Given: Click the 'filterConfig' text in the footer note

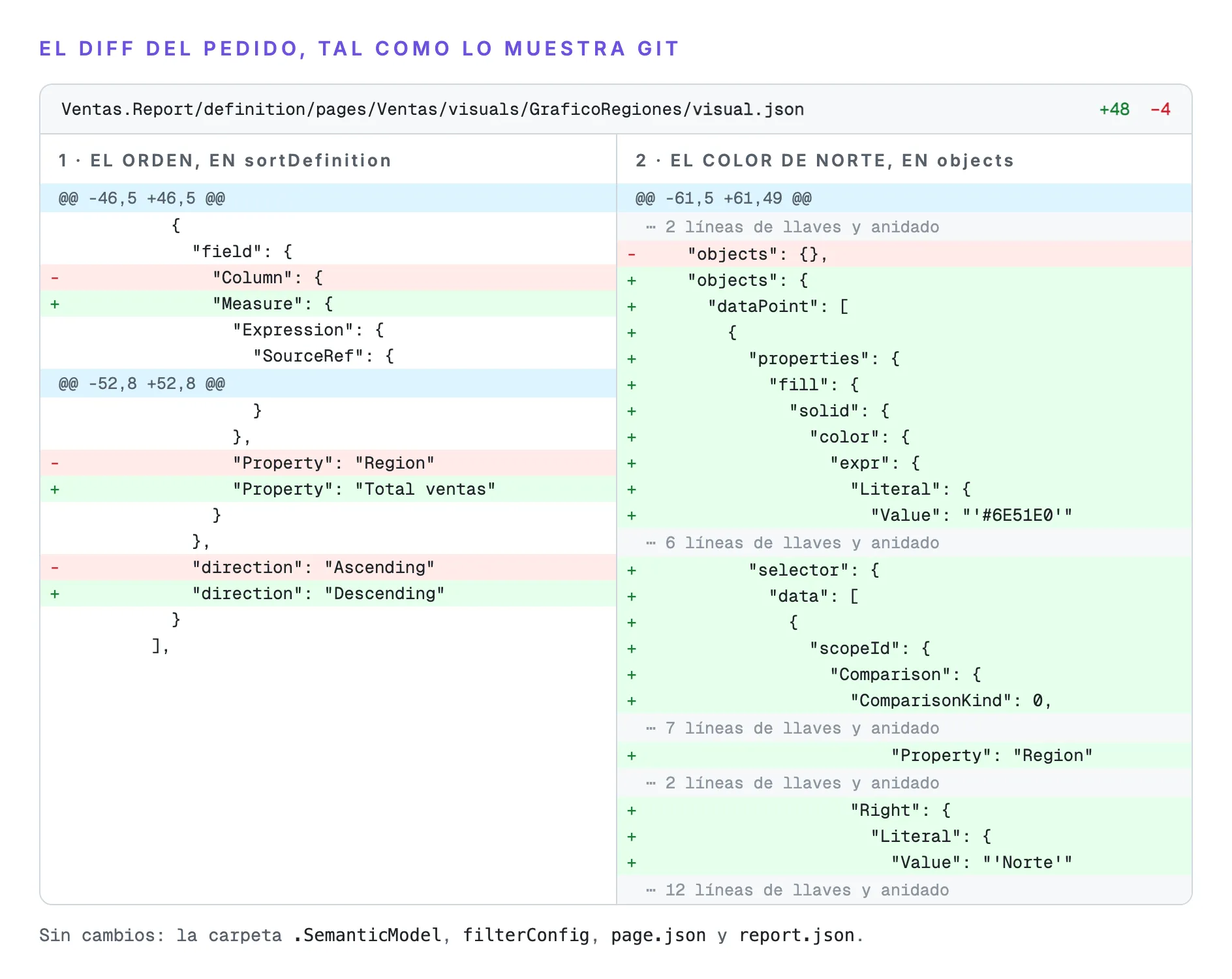Looking at the screenshot, I should (527, 935).
